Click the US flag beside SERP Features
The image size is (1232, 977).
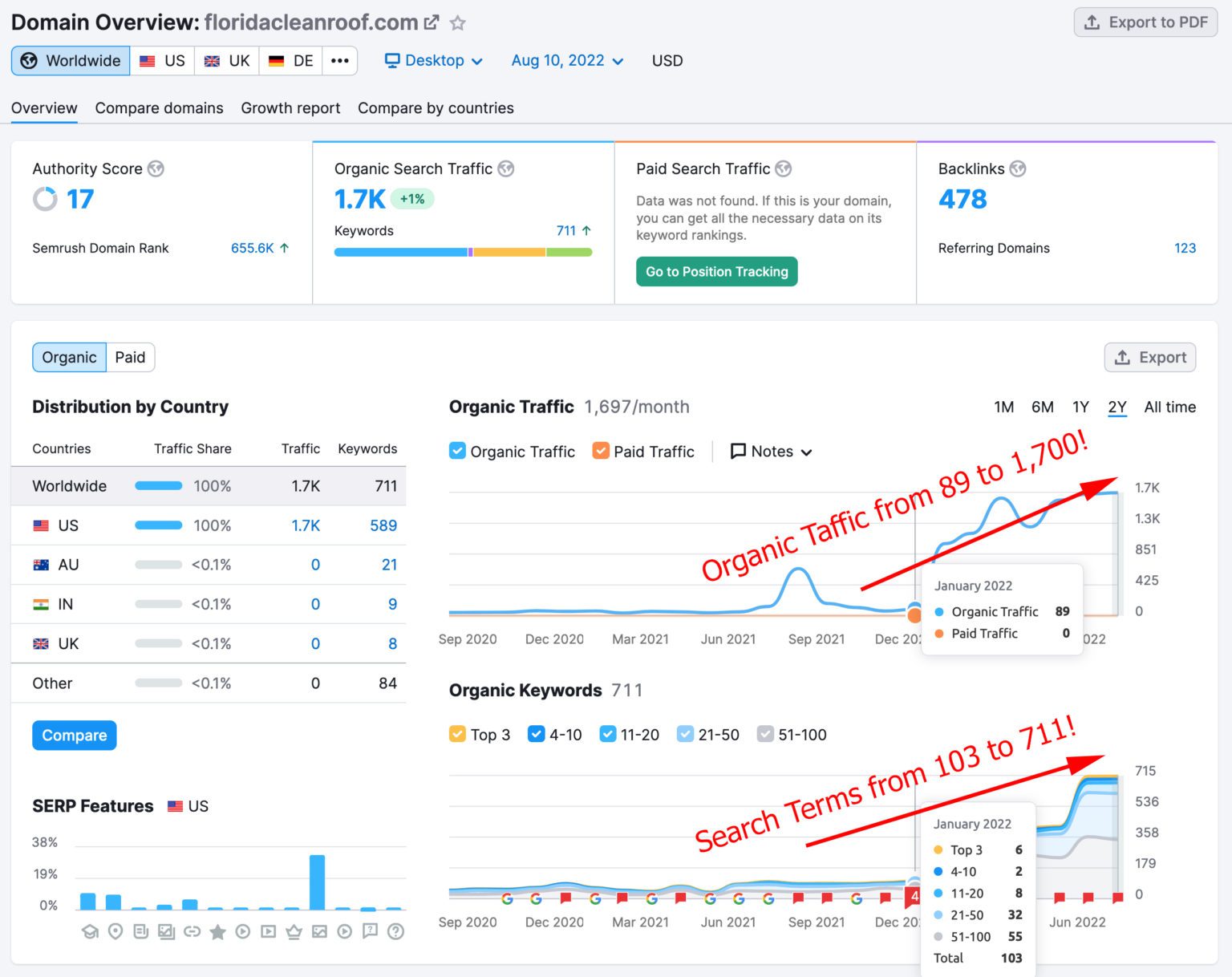175,806
